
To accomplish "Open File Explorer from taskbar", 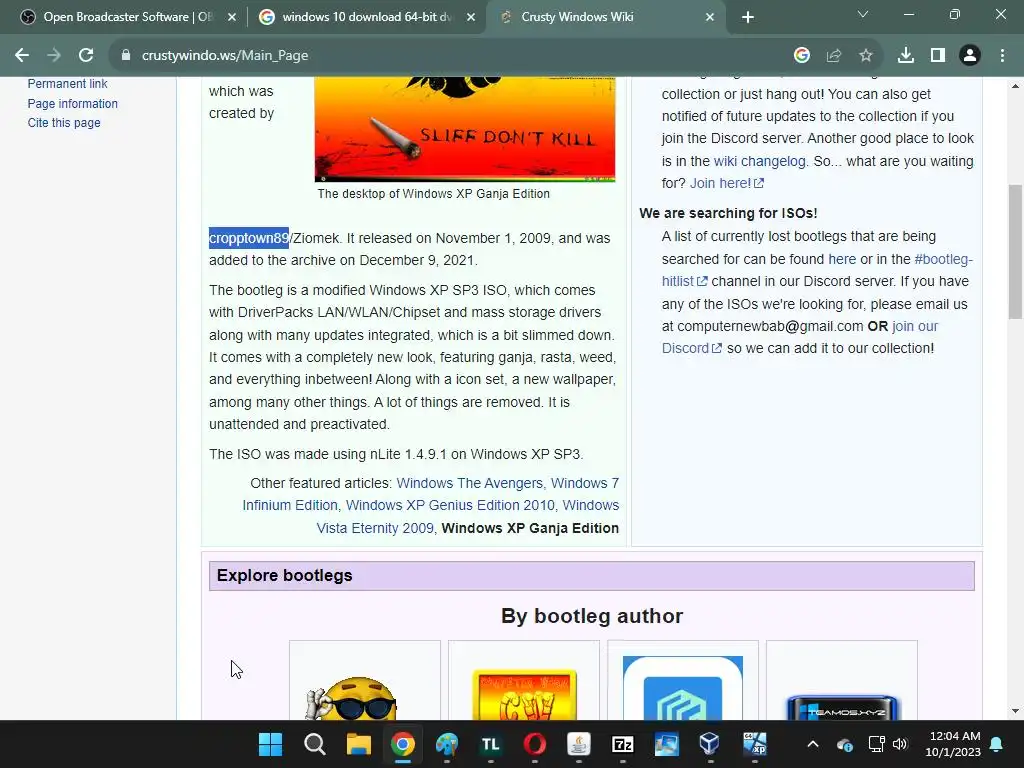I will (359, 744).
